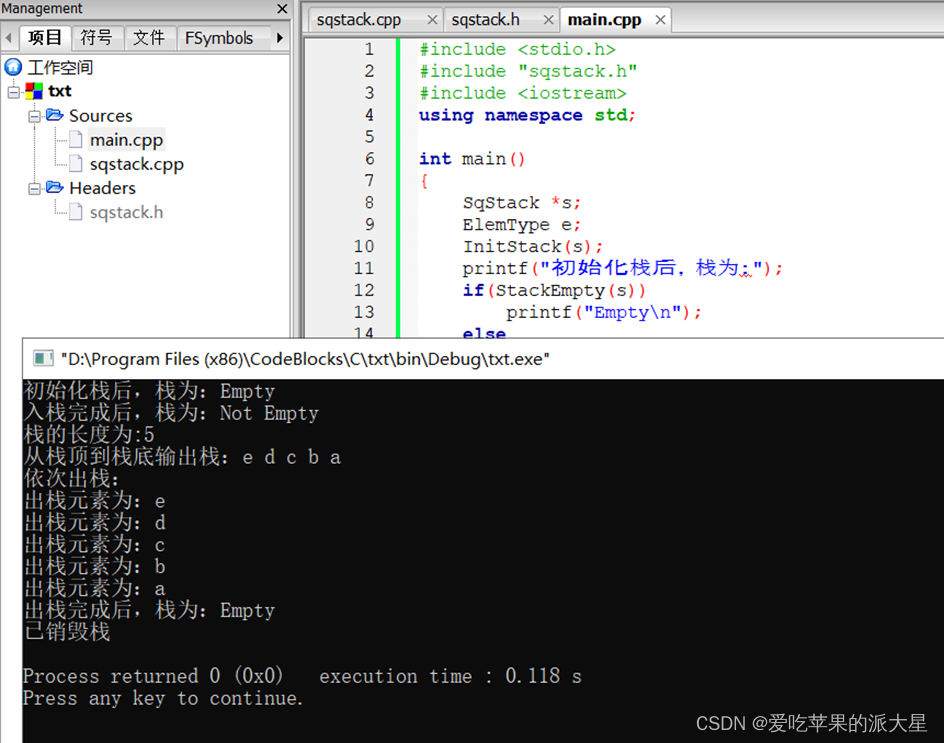The height and width of the screenshot is (743, 944).
Task: Click '已销毁栈' line in console
Action: coord(67,632)
